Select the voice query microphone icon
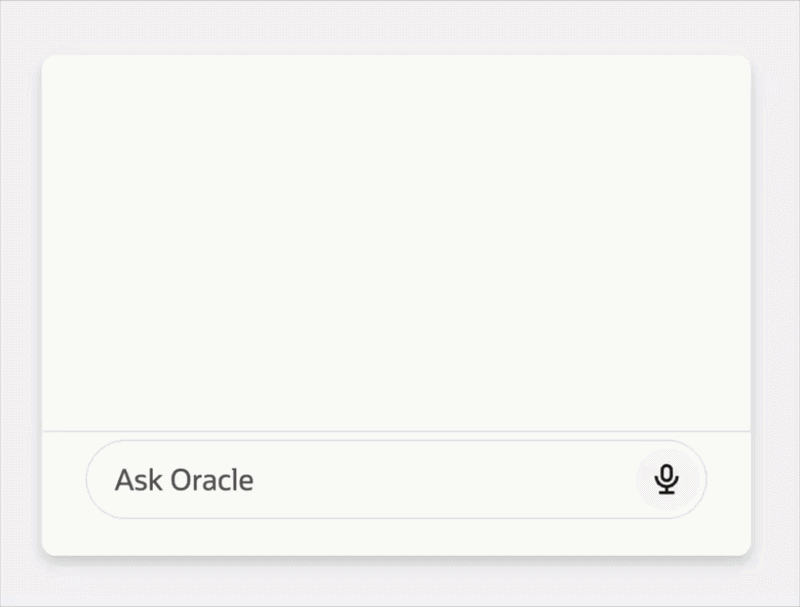Screen dimensions: 800x607 click(667, 480)
